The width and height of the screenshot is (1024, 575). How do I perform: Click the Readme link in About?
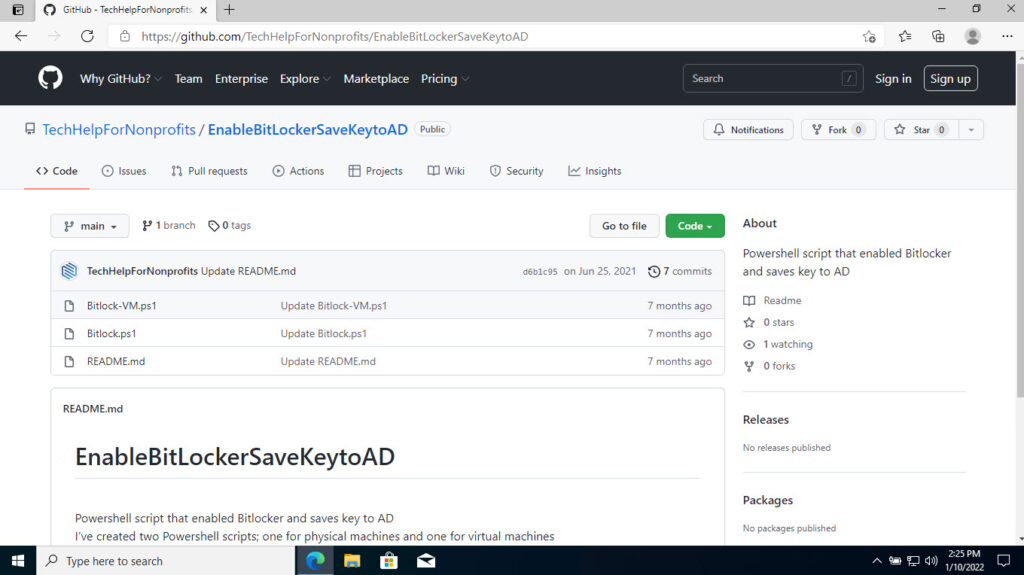pos(782,301)
